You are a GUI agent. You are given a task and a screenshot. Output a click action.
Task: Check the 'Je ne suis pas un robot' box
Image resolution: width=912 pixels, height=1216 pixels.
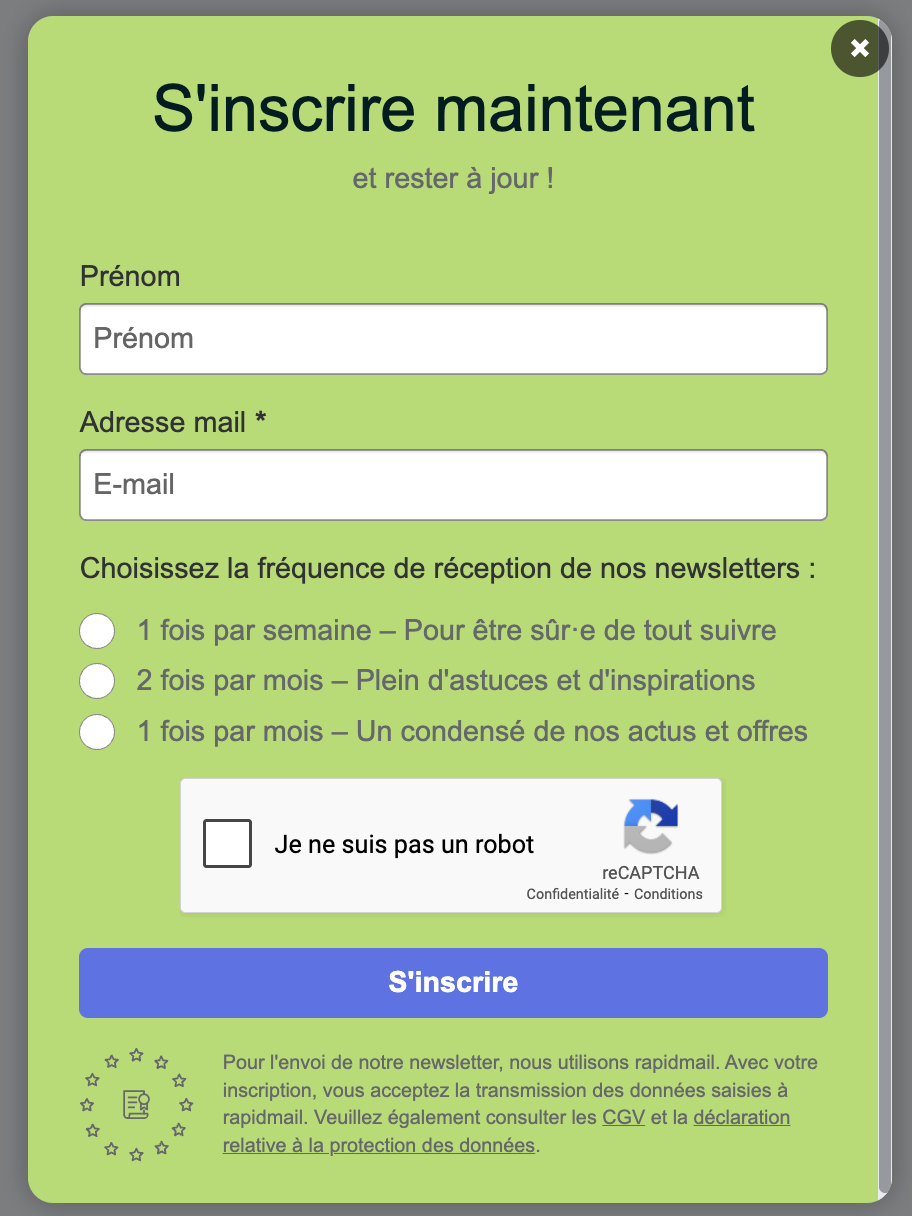(x=228, y=844)
